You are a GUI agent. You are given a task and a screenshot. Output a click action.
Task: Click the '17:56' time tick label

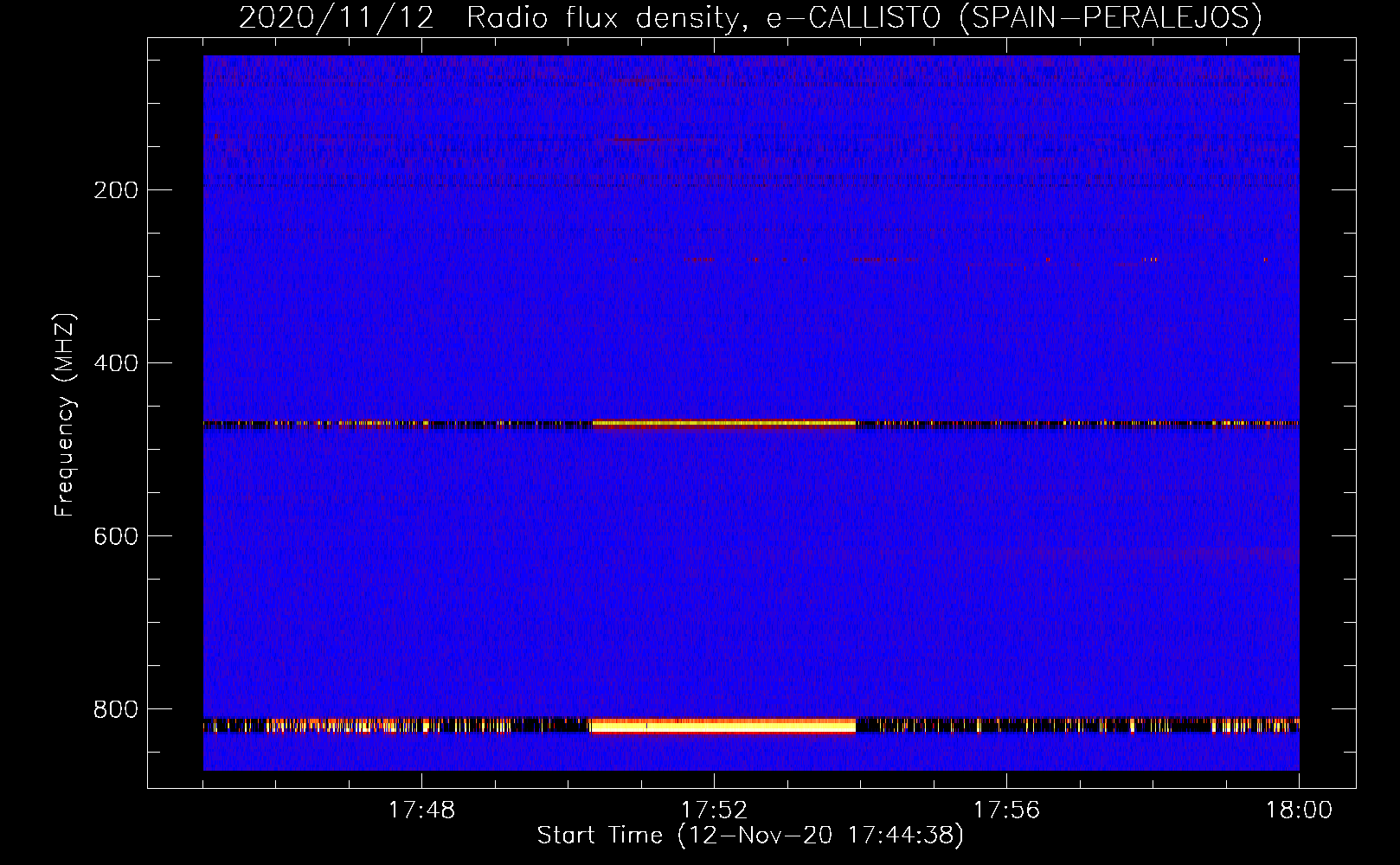[1006, 811]
